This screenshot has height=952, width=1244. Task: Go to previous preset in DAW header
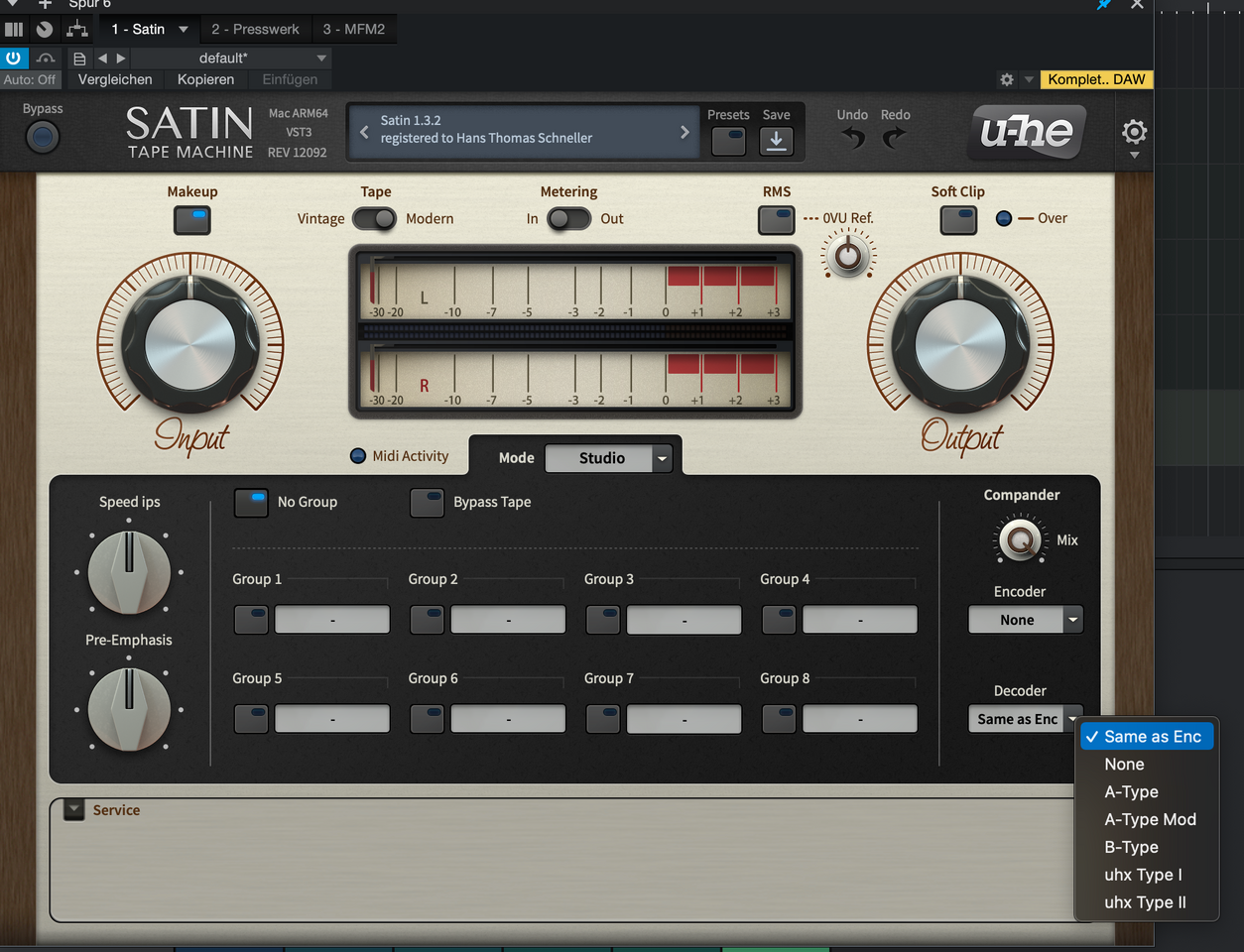pyautogui.click(x=102, y=59)
